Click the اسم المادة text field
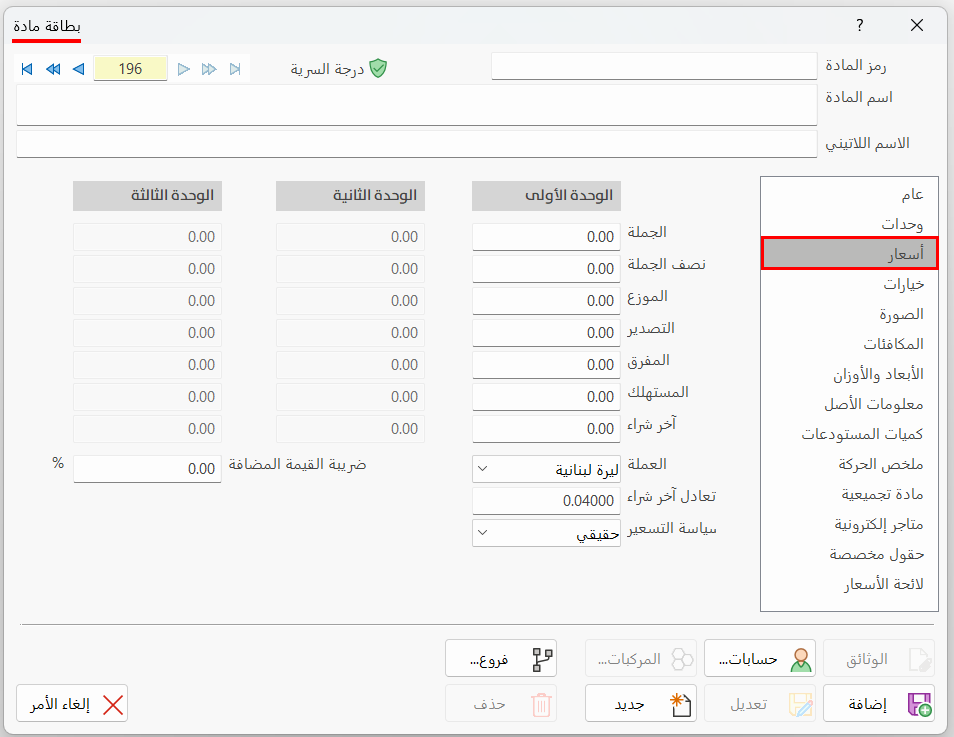Screen dimensions: 954x737 coord(417,105)
